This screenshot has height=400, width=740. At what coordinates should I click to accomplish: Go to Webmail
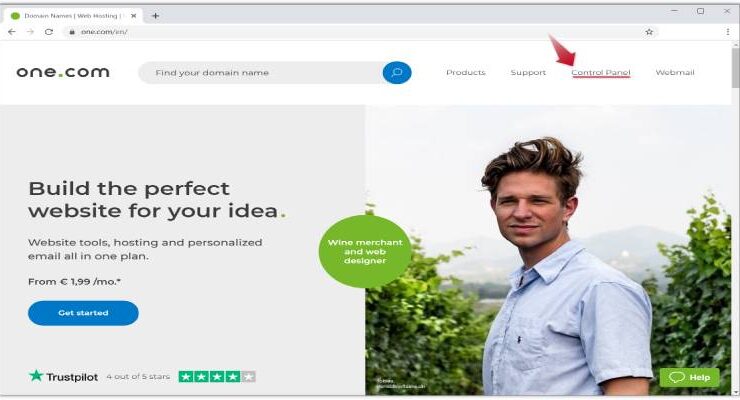pyautogui.click(x=675, y=73)
